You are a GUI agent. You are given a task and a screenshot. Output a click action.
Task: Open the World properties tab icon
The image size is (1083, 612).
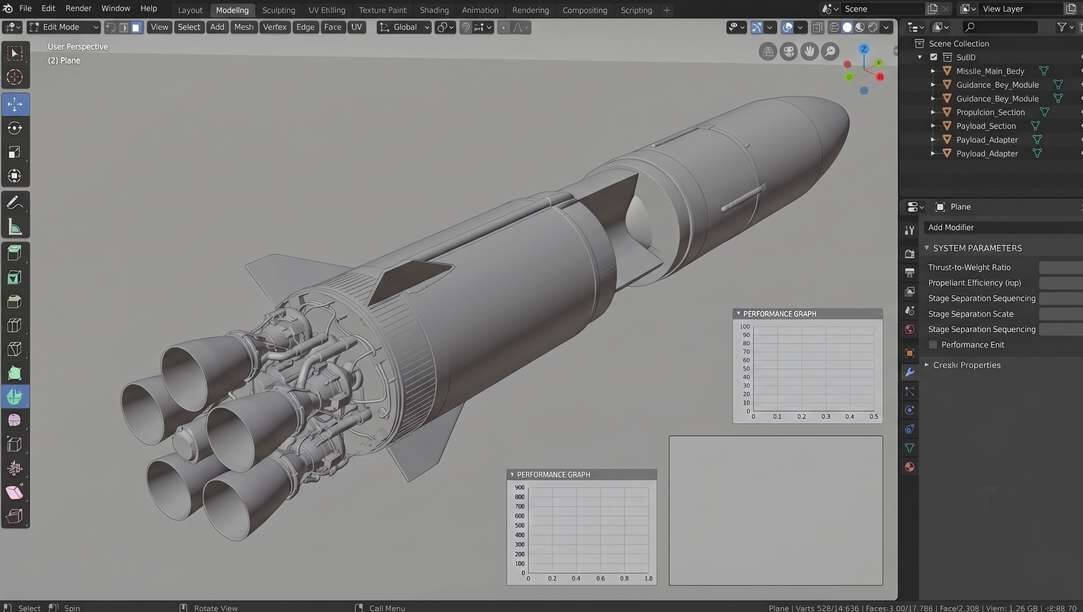(910, 329)
